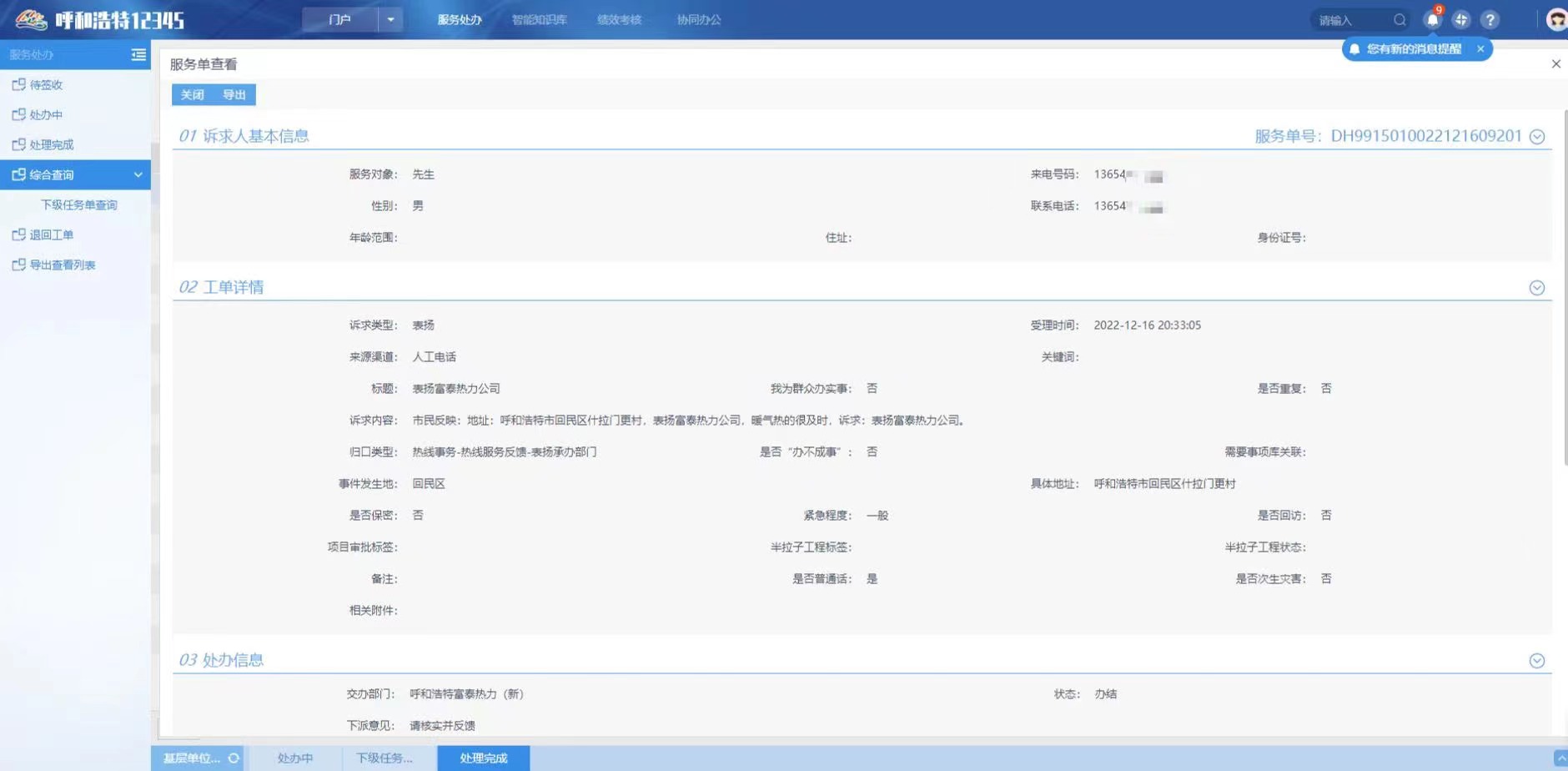Click the search magnifier icon
Image resolution: width=1568 pixels, height=771 pixels.
1400,20
